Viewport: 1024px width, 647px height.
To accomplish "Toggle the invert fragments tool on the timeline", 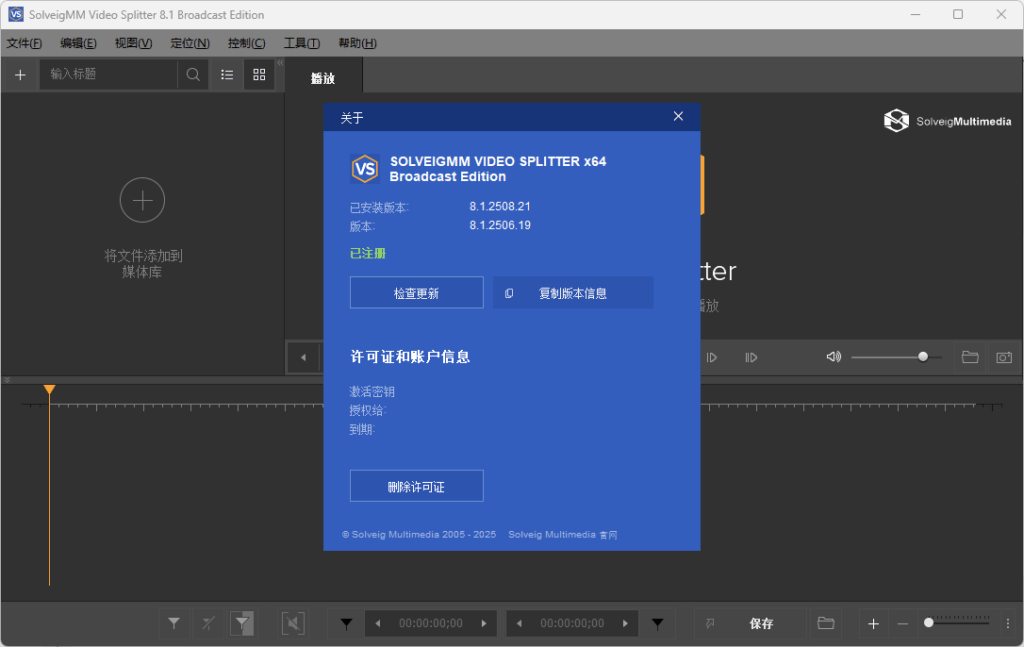I will point(242,623).
